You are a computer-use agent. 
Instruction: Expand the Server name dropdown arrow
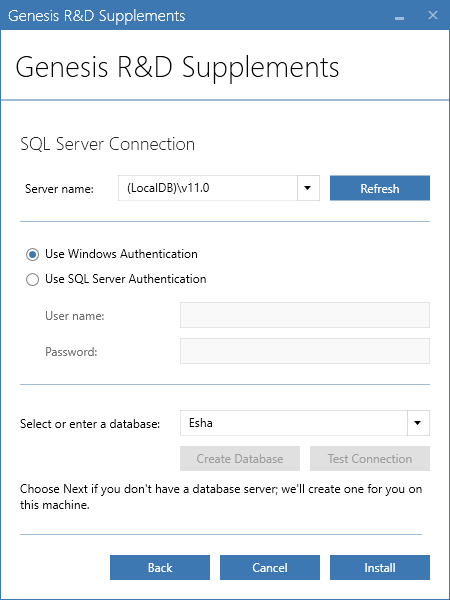(x=308, y=188)
